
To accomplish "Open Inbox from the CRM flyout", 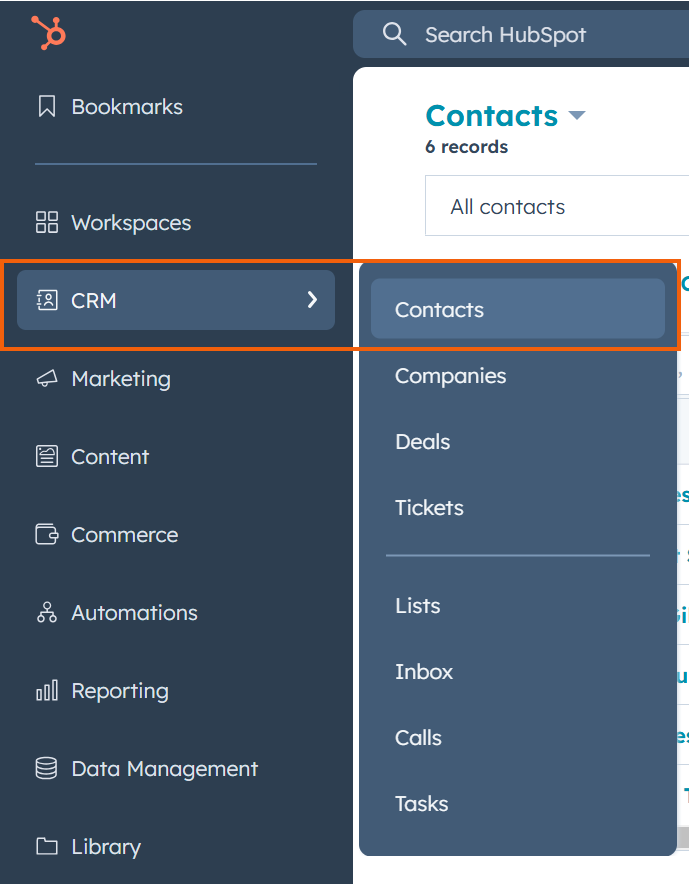I will coord(424,672).
